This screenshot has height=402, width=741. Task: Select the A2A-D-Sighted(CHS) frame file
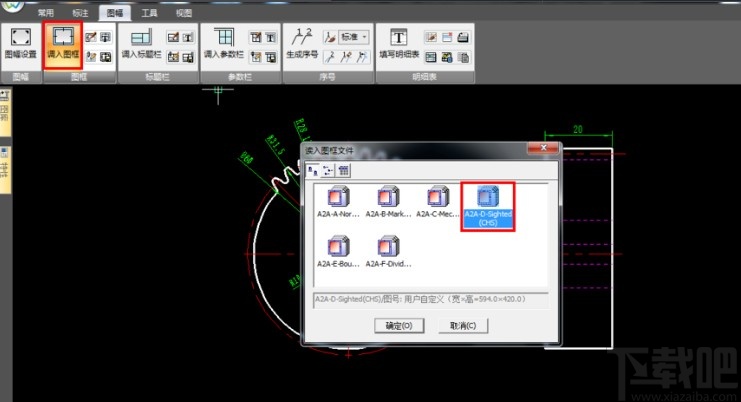point(488,206)
